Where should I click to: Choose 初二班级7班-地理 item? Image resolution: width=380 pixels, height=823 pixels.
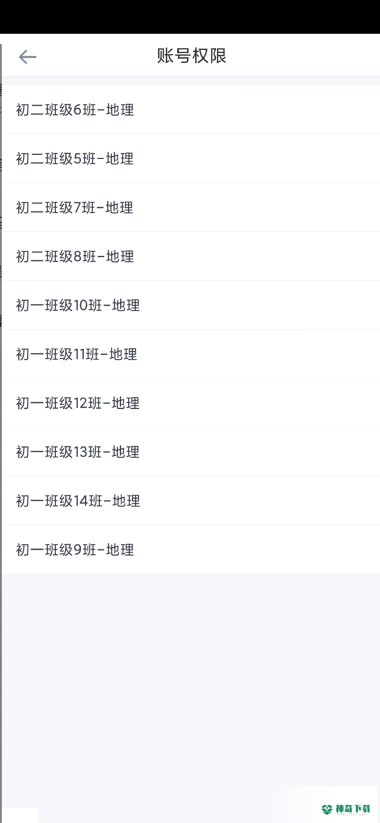tap(192, 207)
